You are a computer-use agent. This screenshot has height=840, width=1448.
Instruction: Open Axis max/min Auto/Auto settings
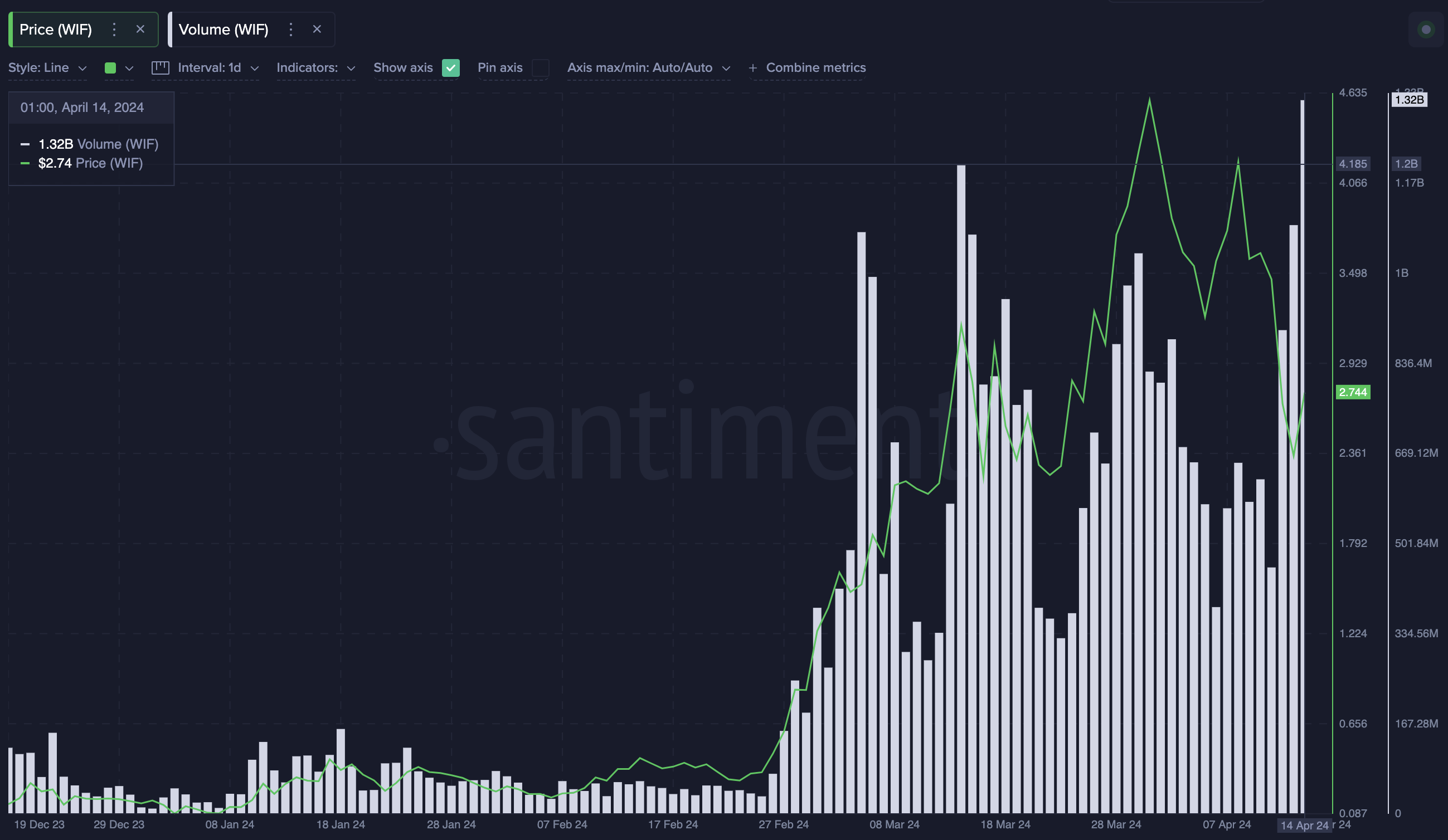click(649, 67)
